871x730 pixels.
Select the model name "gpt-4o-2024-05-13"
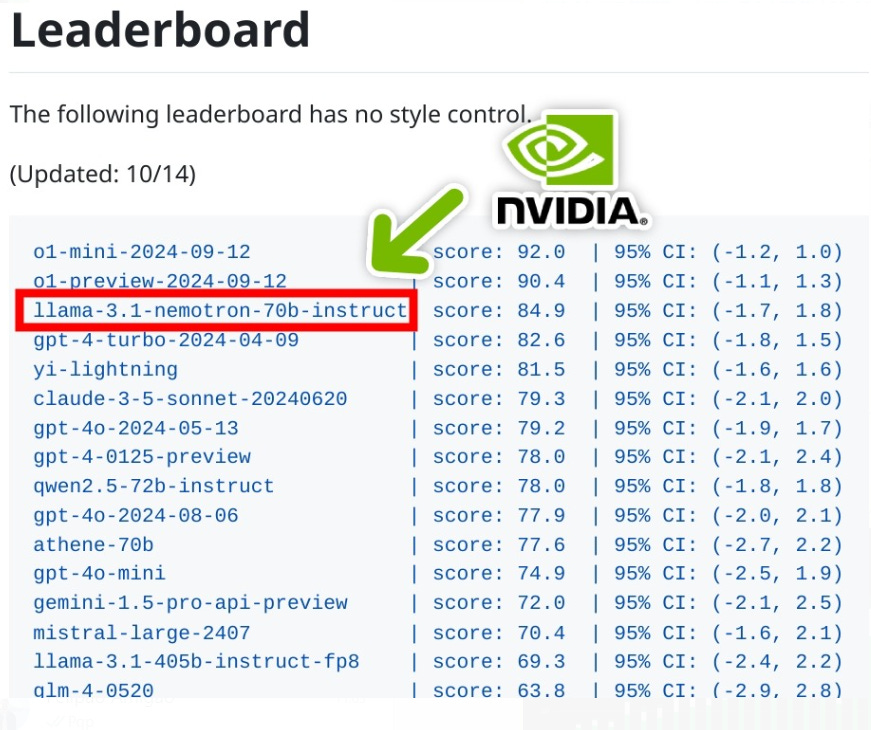point(136,428)
